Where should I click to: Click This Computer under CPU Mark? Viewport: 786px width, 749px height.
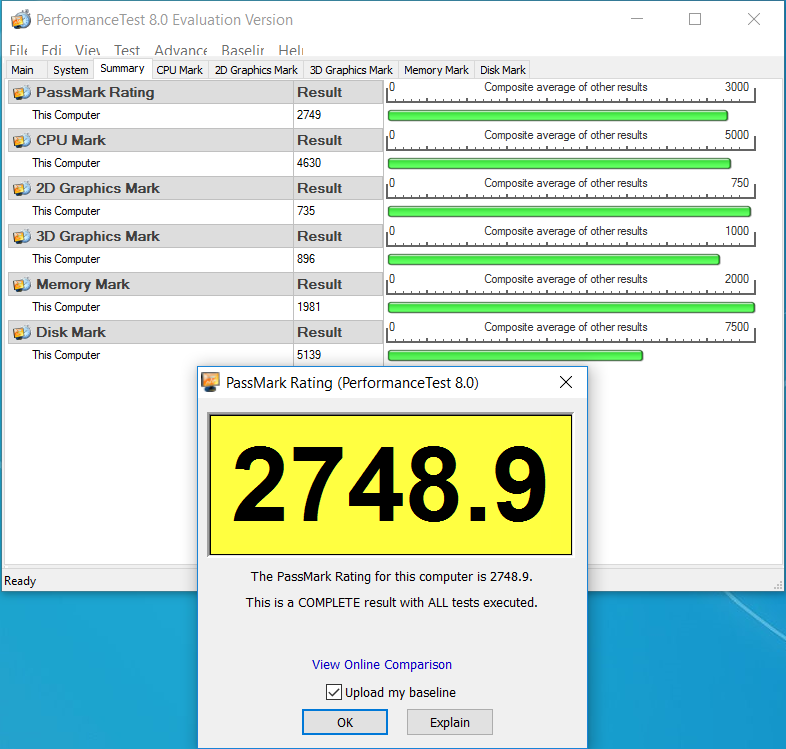pos(66,163)
